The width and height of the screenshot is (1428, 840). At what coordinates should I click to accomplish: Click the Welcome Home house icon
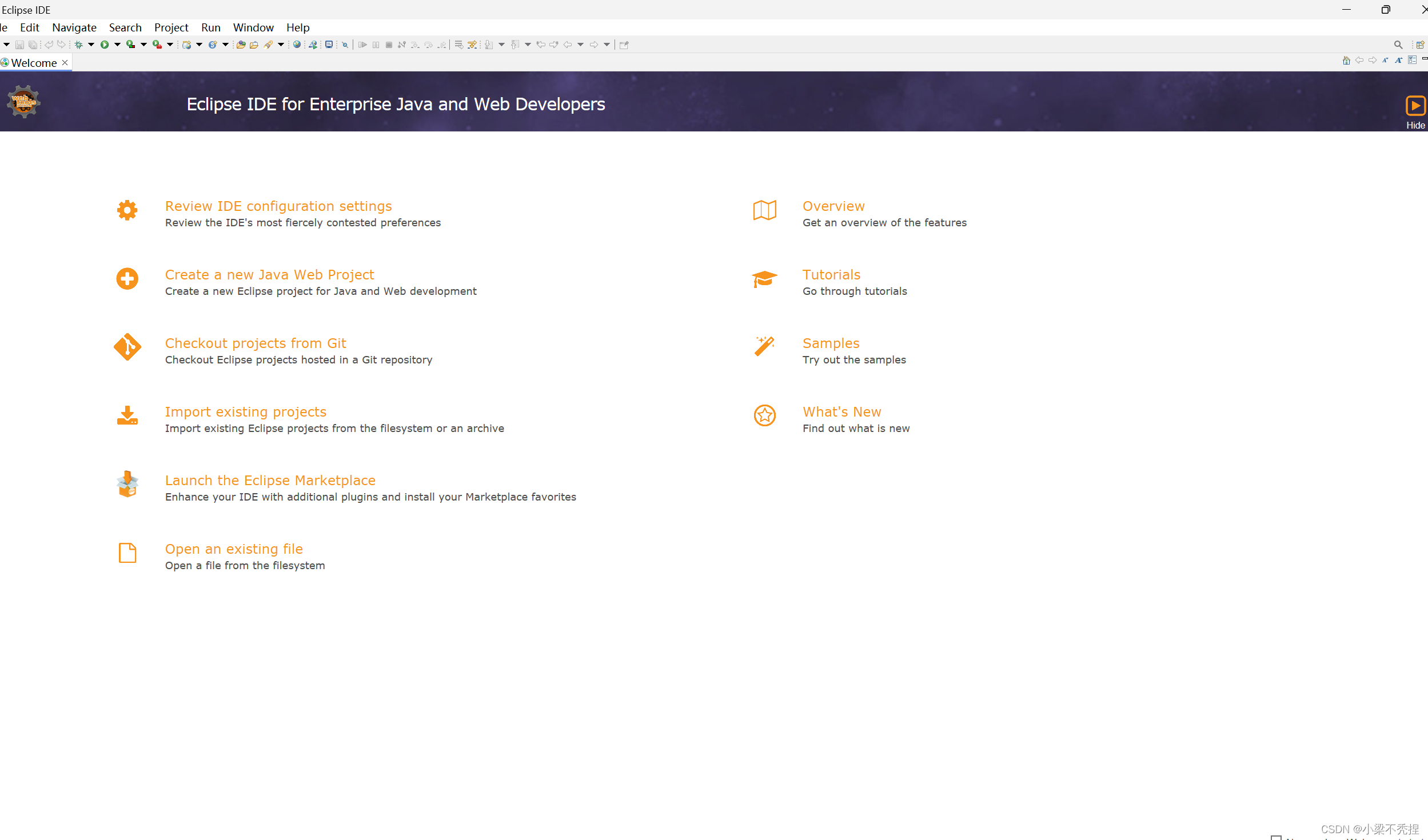click(1346, 60)
